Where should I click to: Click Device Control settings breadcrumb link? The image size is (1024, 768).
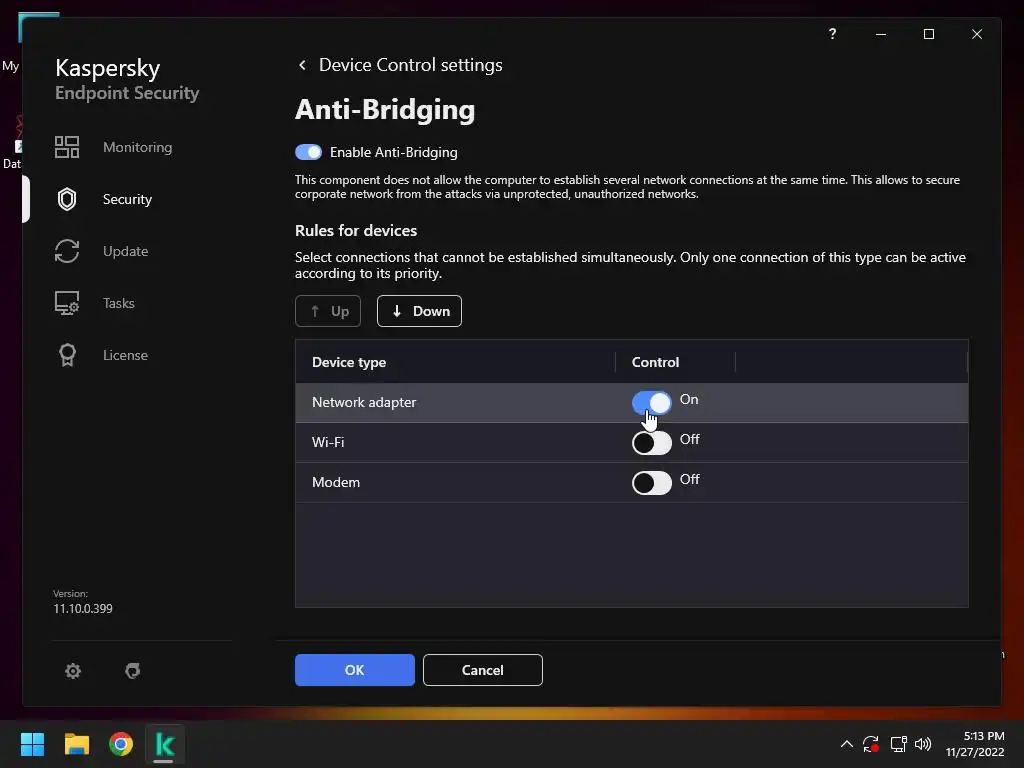tap(411, 65)
